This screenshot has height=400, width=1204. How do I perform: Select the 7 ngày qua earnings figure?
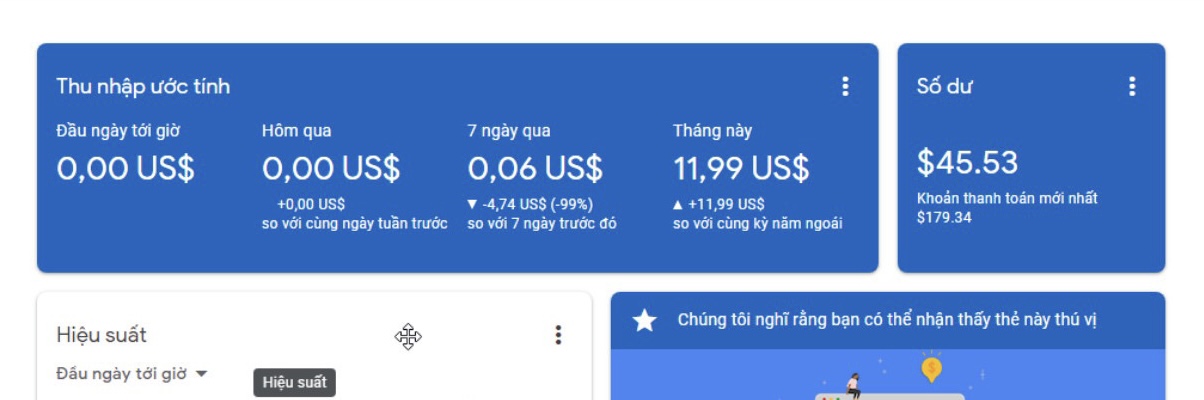pos(535,168)
